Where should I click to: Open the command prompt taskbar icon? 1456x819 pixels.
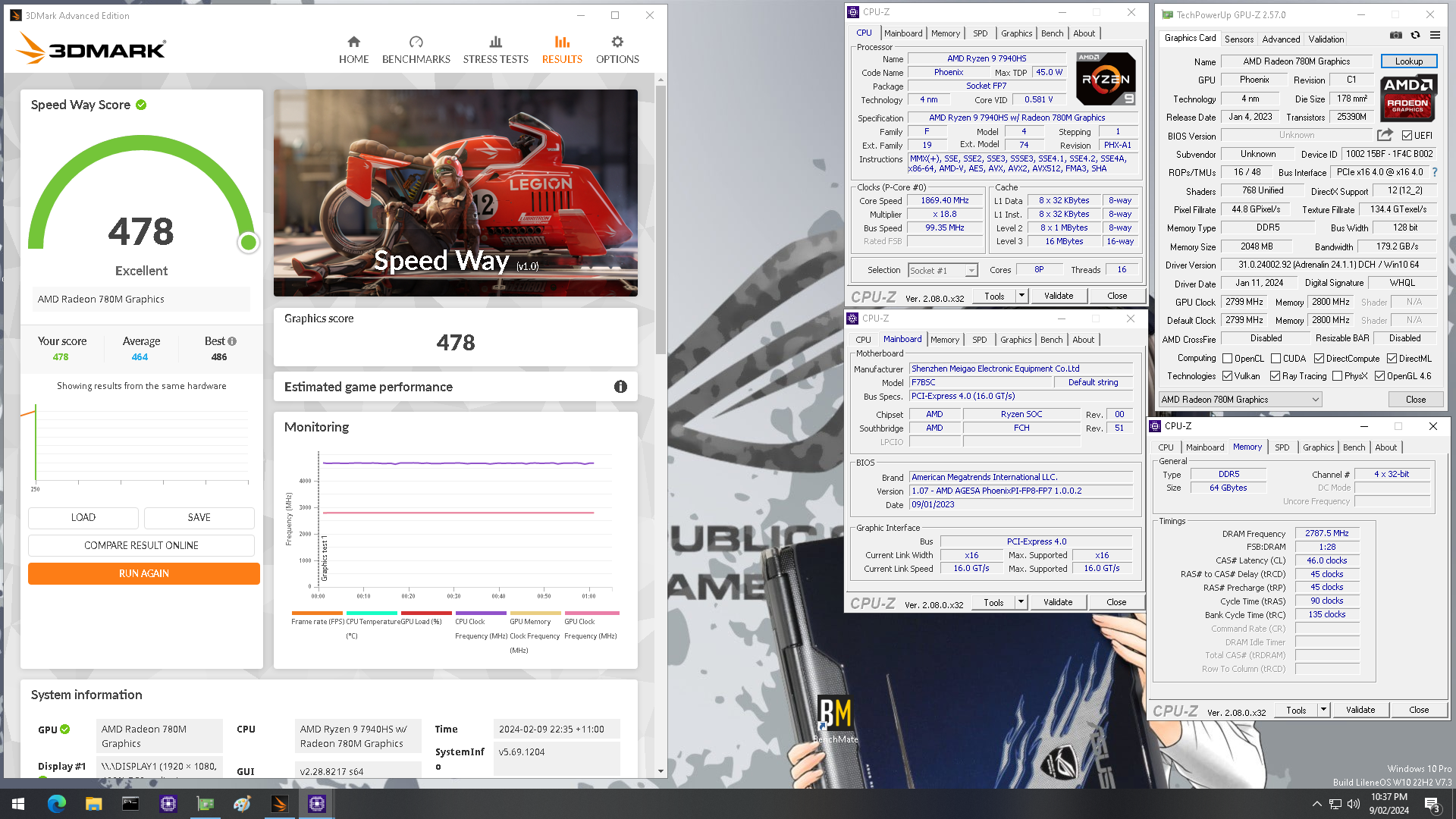coord(130,804)
